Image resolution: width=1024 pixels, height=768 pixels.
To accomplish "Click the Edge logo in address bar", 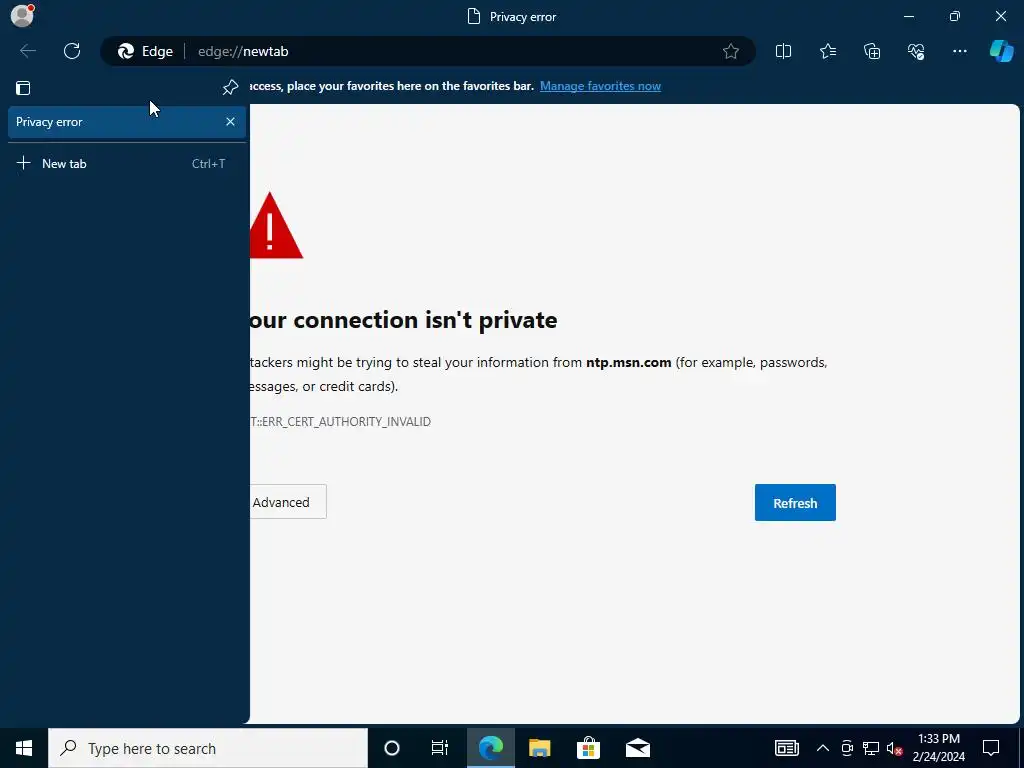I will tap(126, 51).
